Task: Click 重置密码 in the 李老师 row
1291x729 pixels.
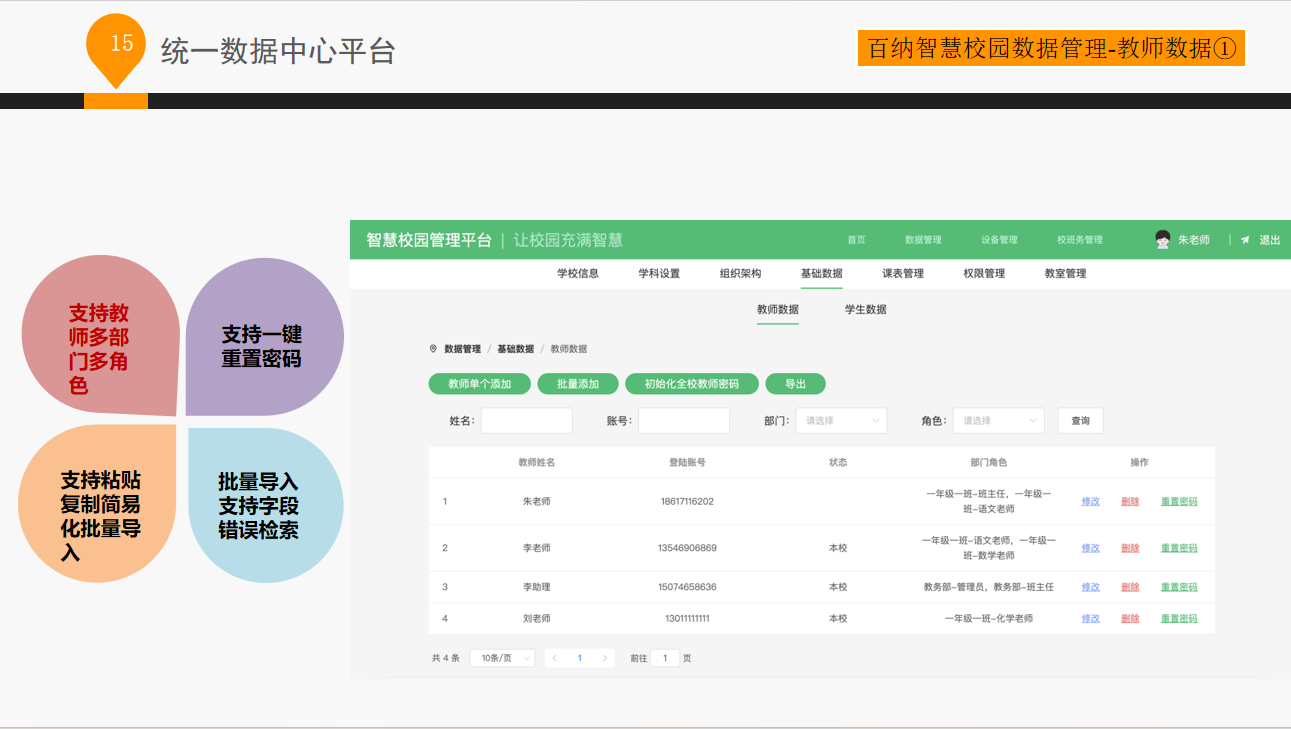Action: pos(1179,548)
